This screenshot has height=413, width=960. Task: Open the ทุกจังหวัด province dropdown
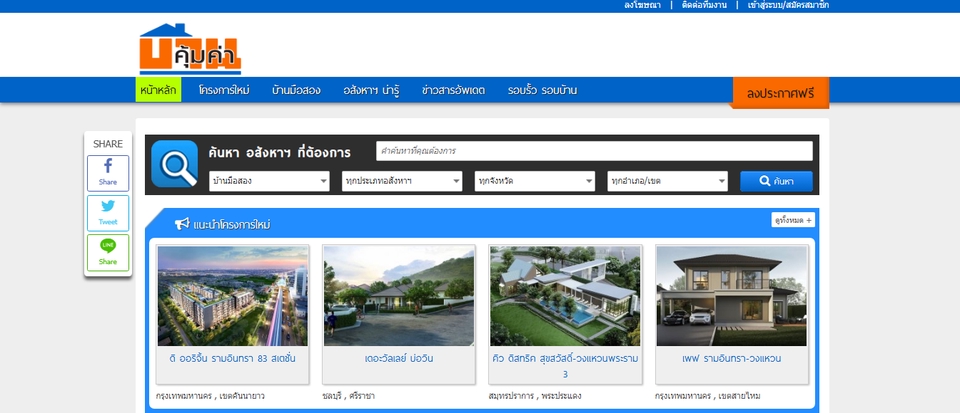coord(535,181)
